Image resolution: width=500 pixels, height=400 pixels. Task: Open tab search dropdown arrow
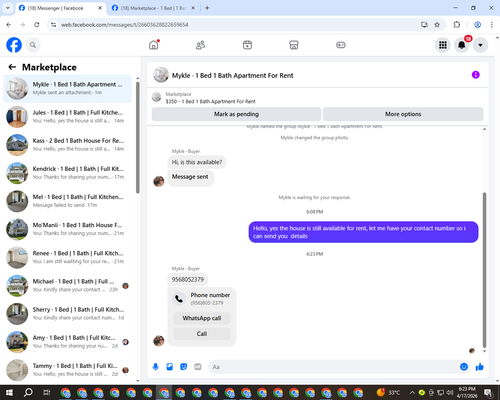tap(8, 8)
